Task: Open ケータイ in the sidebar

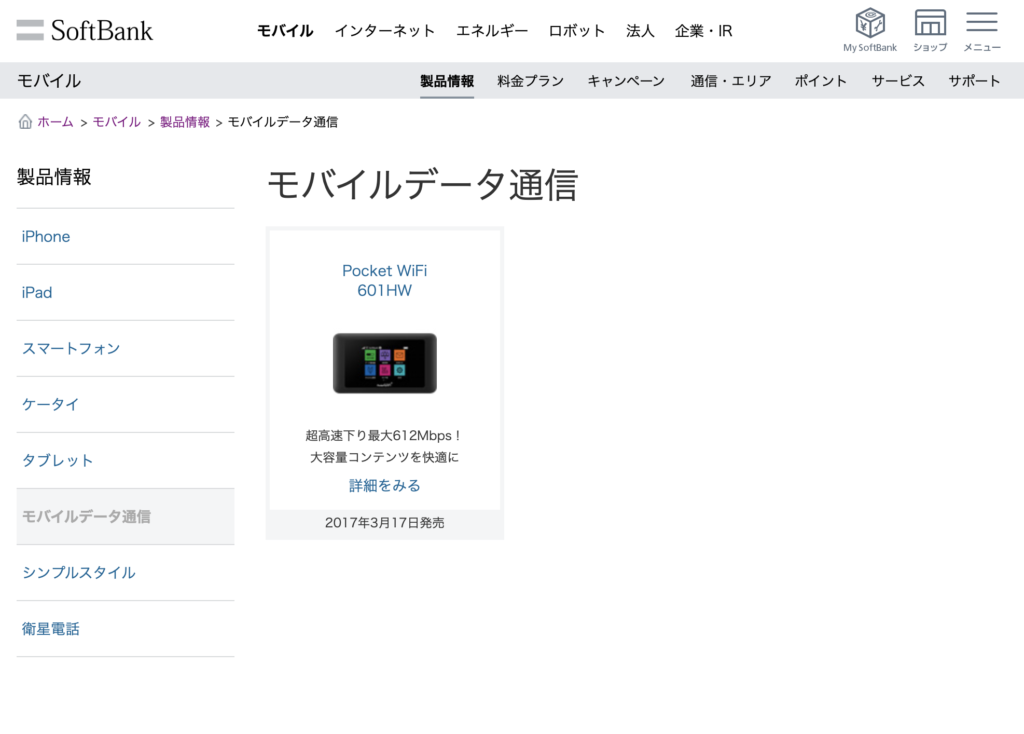Action: pos(125,405)
